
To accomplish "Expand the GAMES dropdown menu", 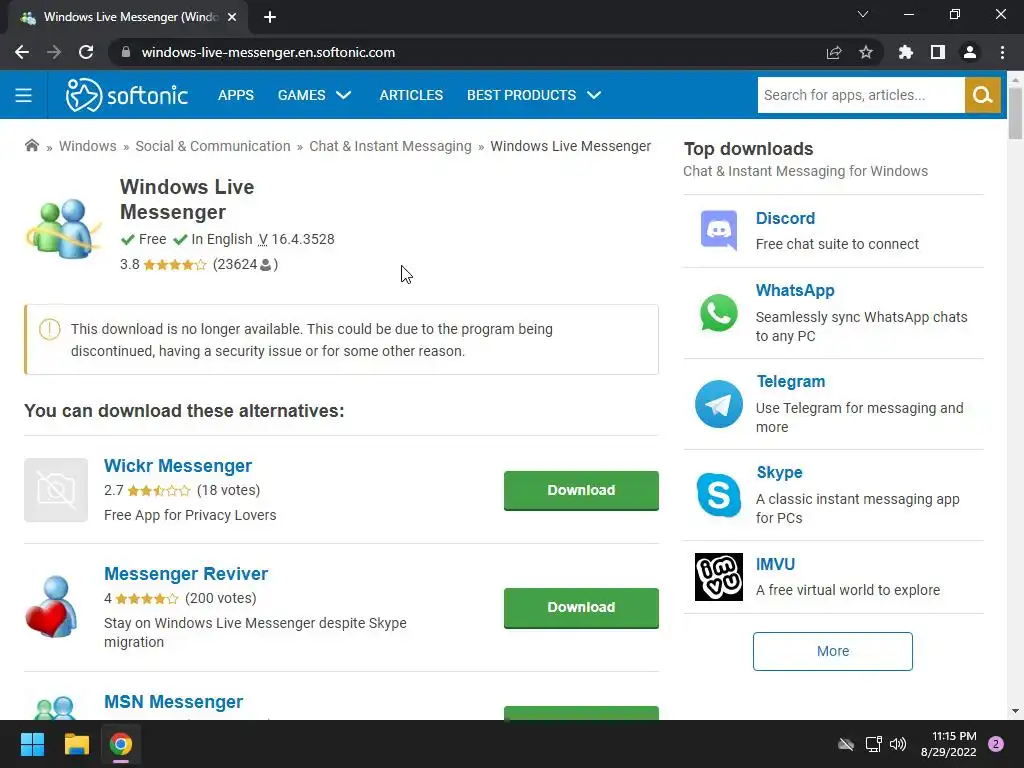I will tap(314, 95).
